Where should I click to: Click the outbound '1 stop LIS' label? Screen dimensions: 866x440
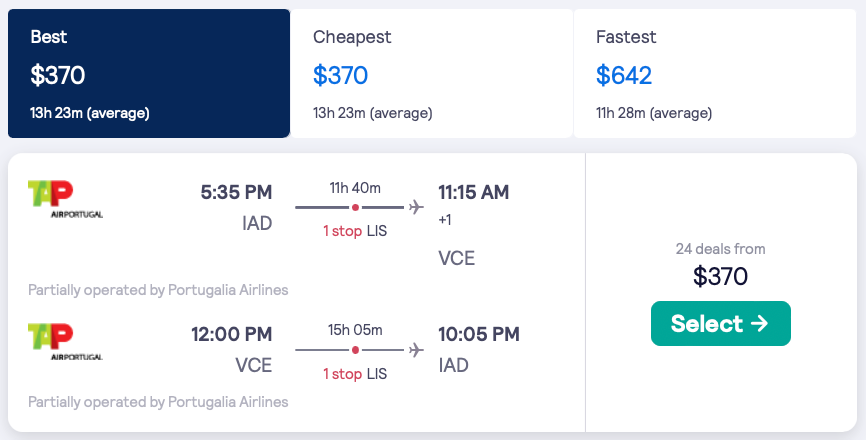click(355, 231)
